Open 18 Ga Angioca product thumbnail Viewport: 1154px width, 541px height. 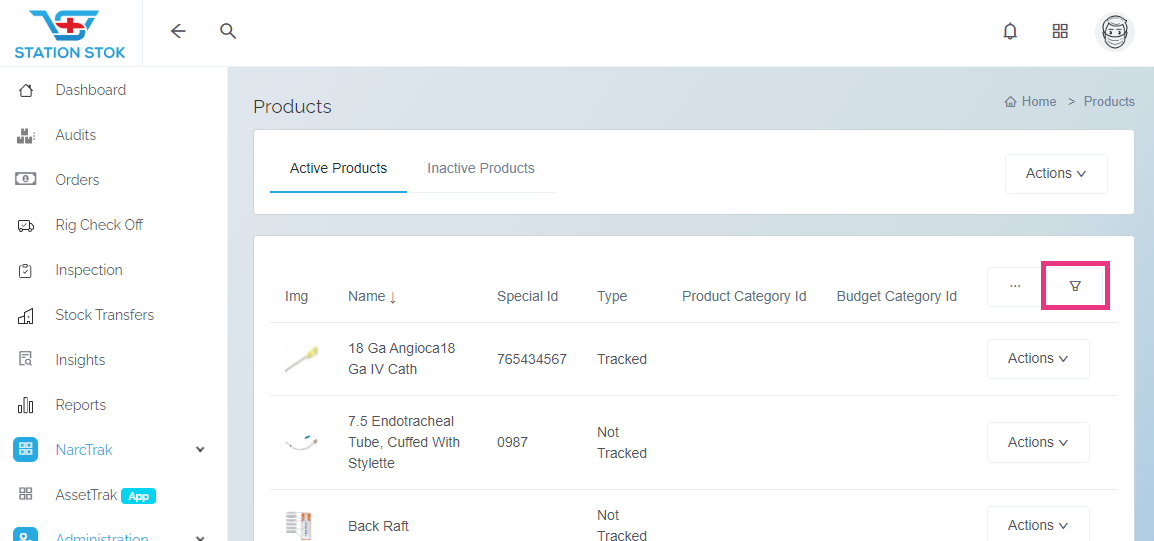pos(302,358)
